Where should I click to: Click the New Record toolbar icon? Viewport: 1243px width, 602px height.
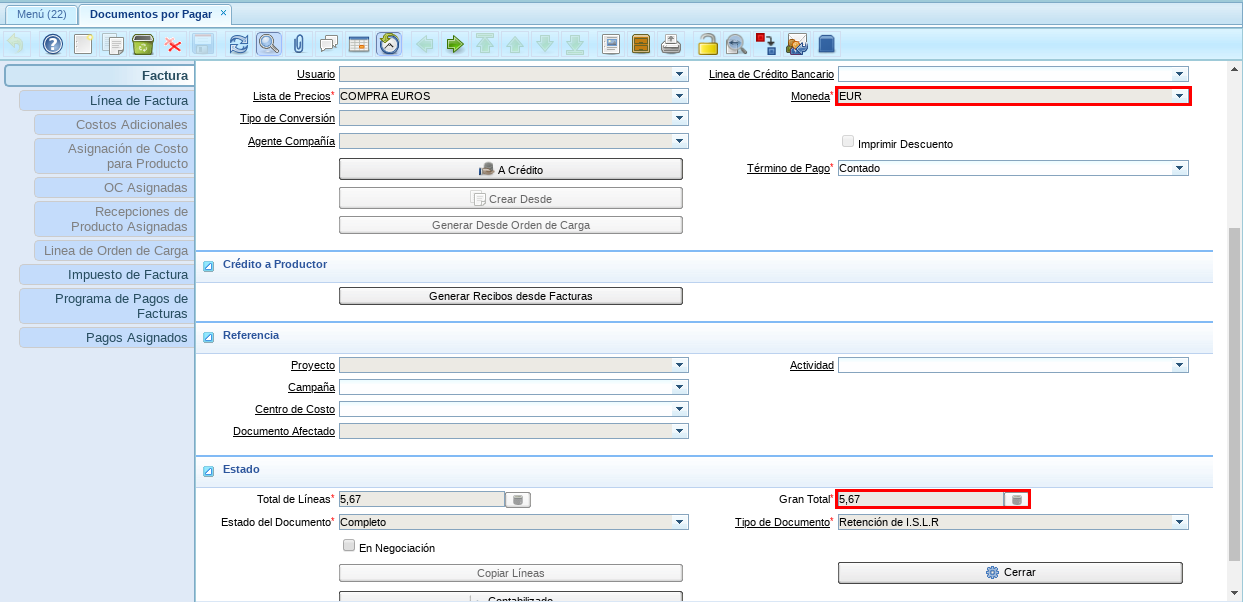point(83,44)
